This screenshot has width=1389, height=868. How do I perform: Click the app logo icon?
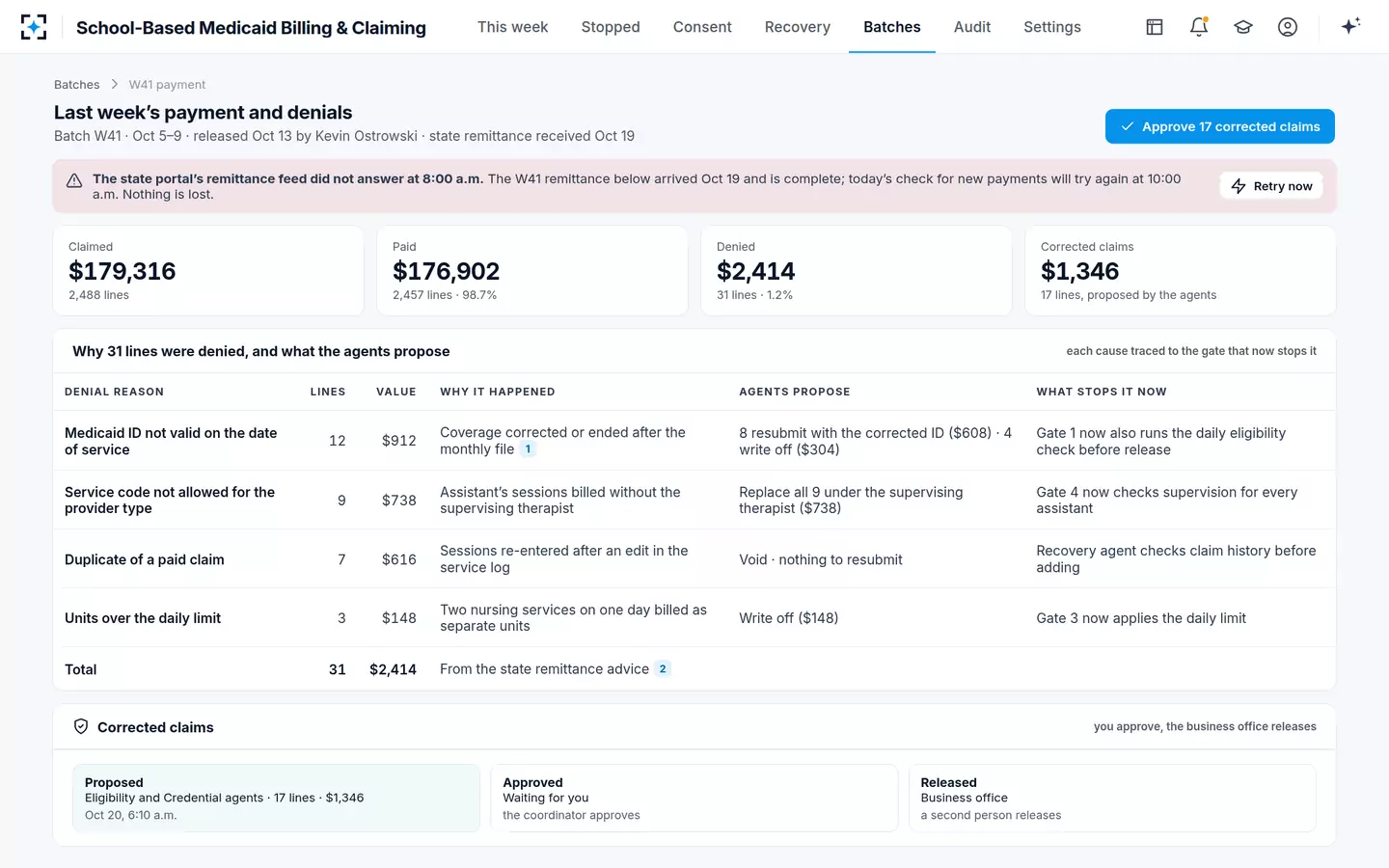coord(34,27)
